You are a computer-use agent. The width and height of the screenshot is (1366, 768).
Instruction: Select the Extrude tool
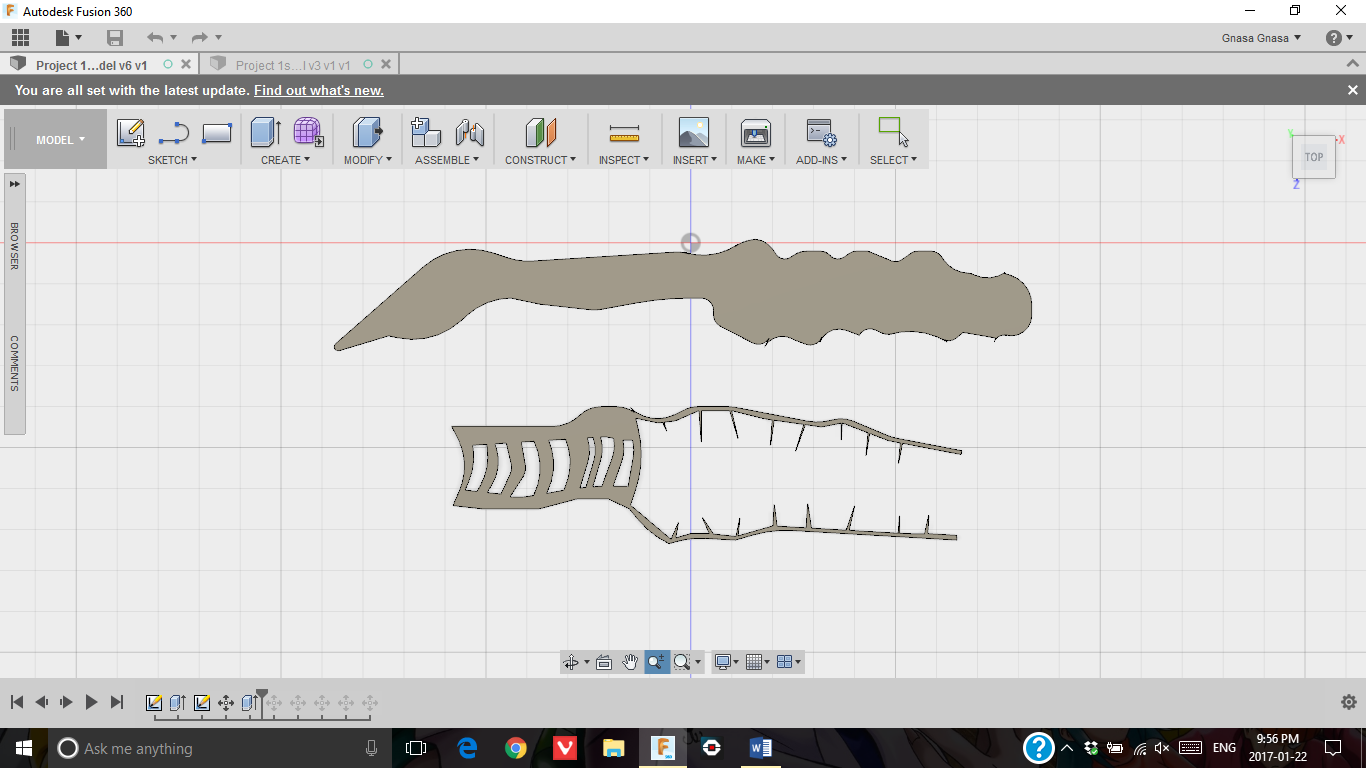click(x=265, y=133)
